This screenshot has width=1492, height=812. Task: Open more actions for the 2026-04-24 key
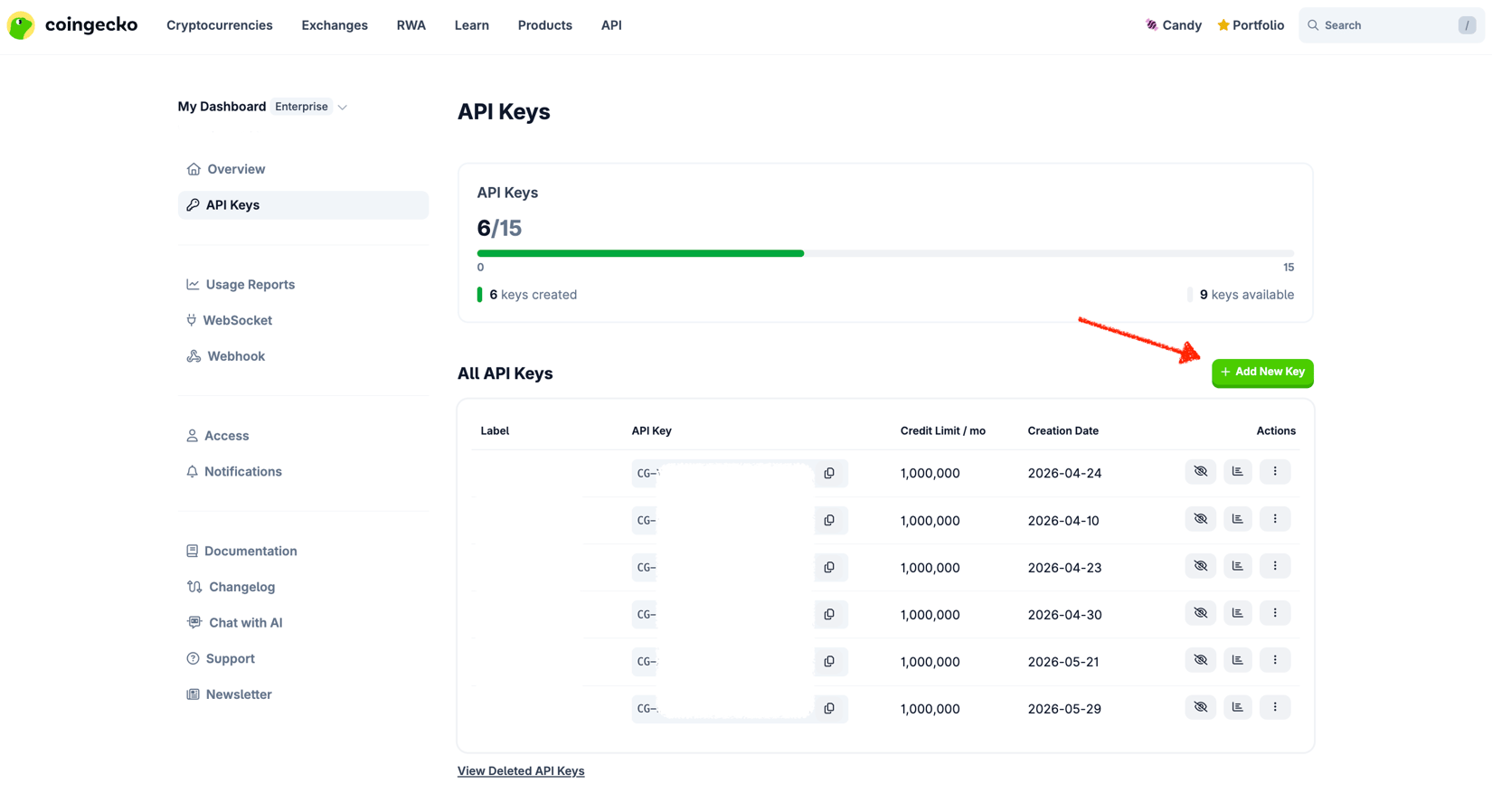point(1275,471)
